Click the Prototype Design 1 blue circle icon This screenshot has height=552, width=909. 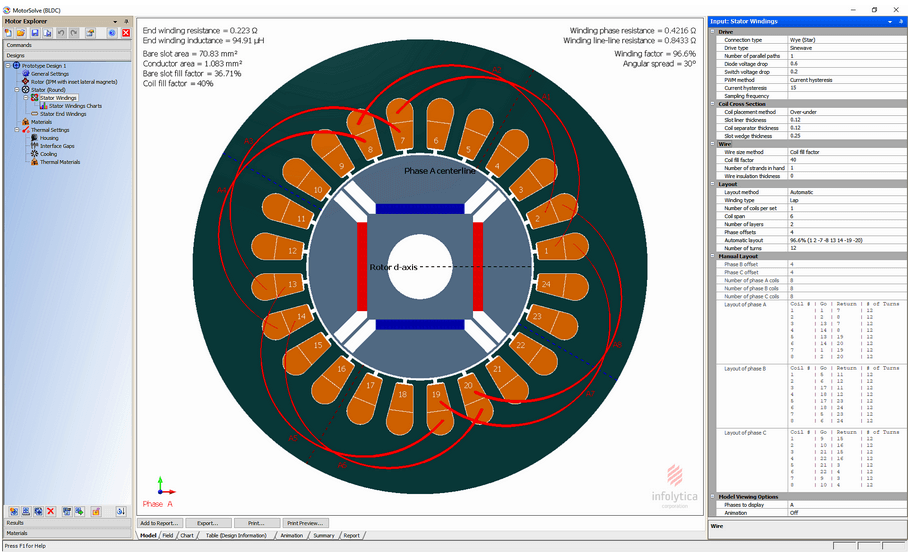coord(17,66)
